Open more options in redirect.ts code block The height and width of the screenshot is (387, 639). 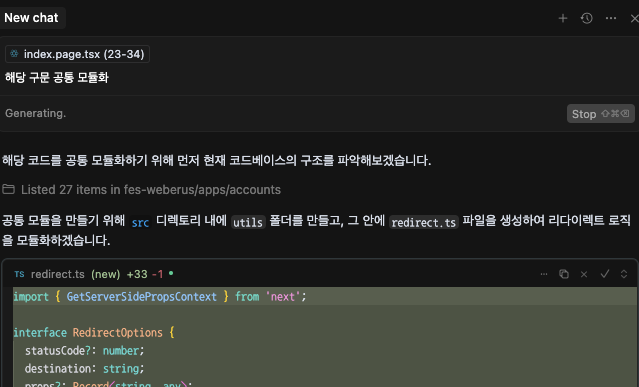click(x=544, y=274)
